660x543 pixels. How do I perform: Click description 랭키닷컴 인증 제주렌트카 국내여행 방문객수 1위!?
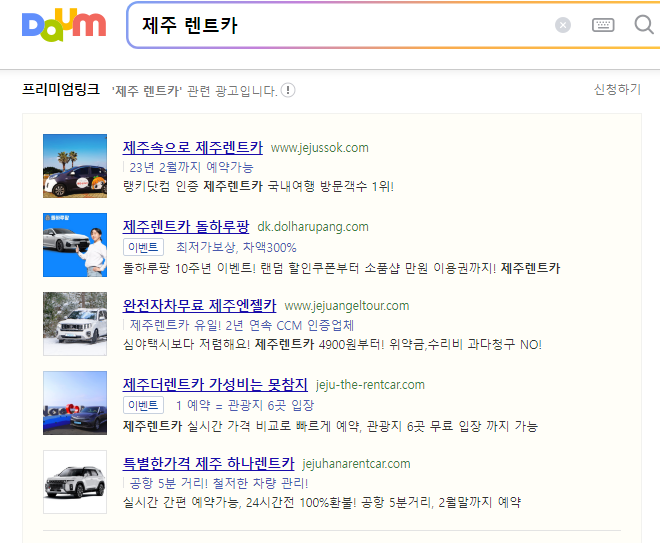click(258, 186)
